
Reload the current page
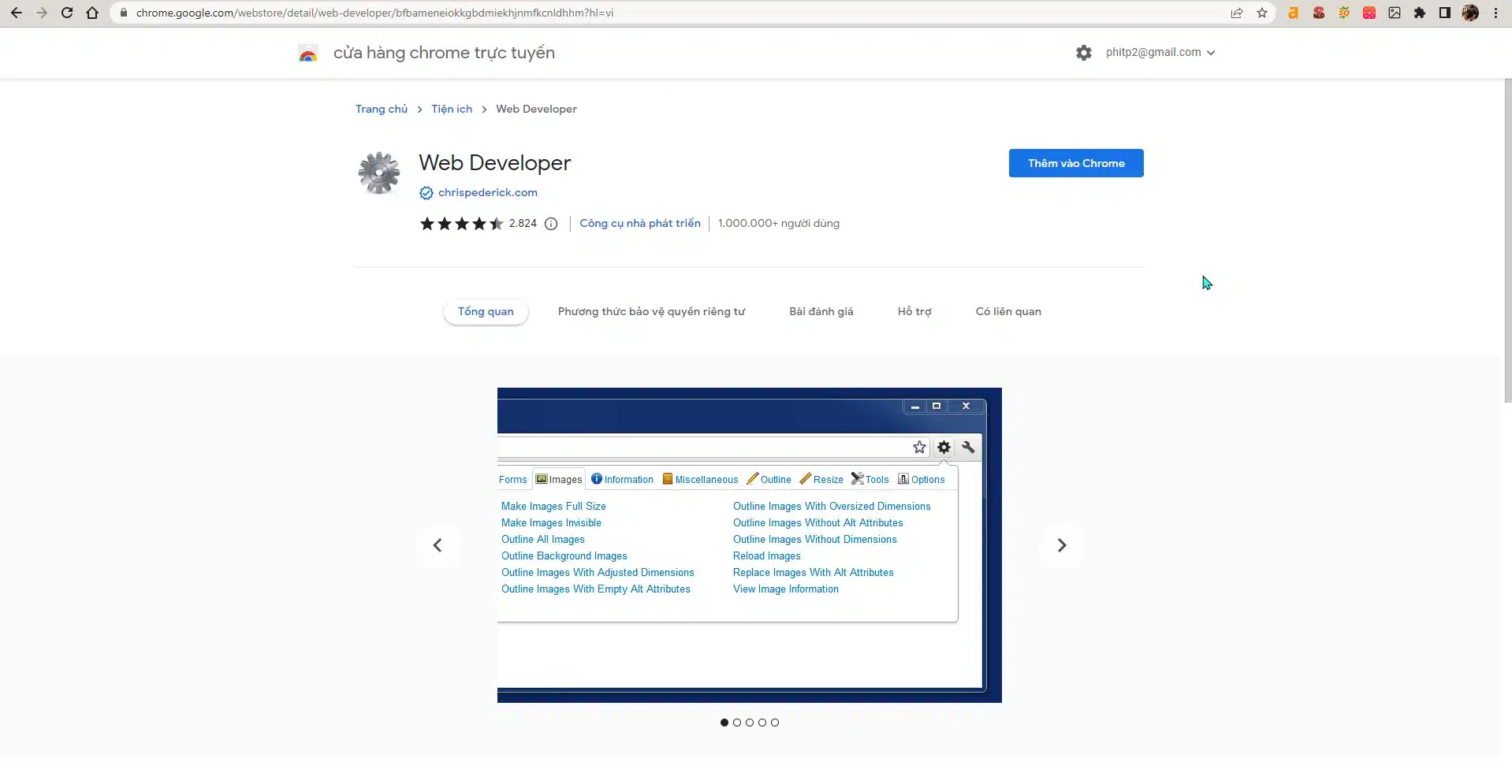(67, 13)
